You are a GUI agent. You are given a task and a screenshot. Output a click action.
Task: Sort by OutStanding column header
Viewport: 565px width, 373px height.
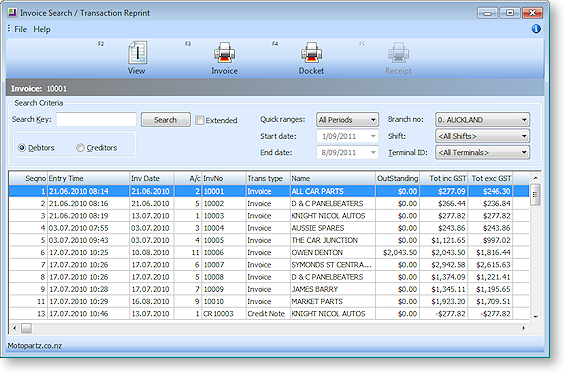click(x=397, y=178)
